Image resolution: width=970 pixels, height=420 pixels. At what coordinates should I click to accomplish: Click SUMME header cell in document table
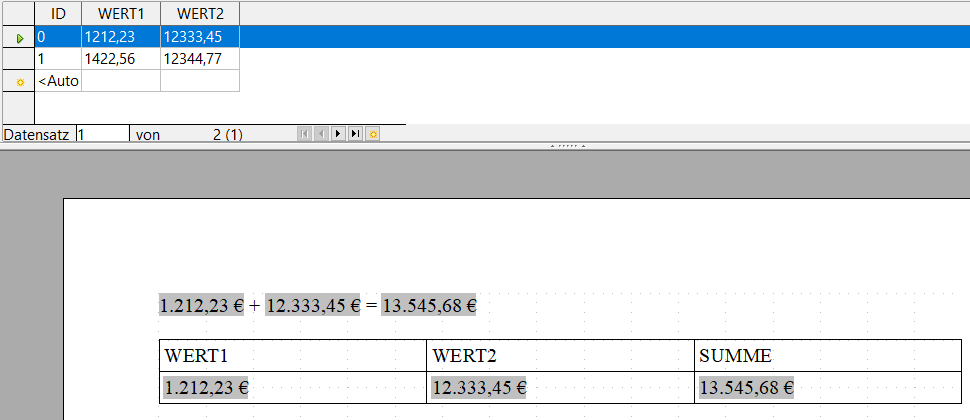[828, 356]
